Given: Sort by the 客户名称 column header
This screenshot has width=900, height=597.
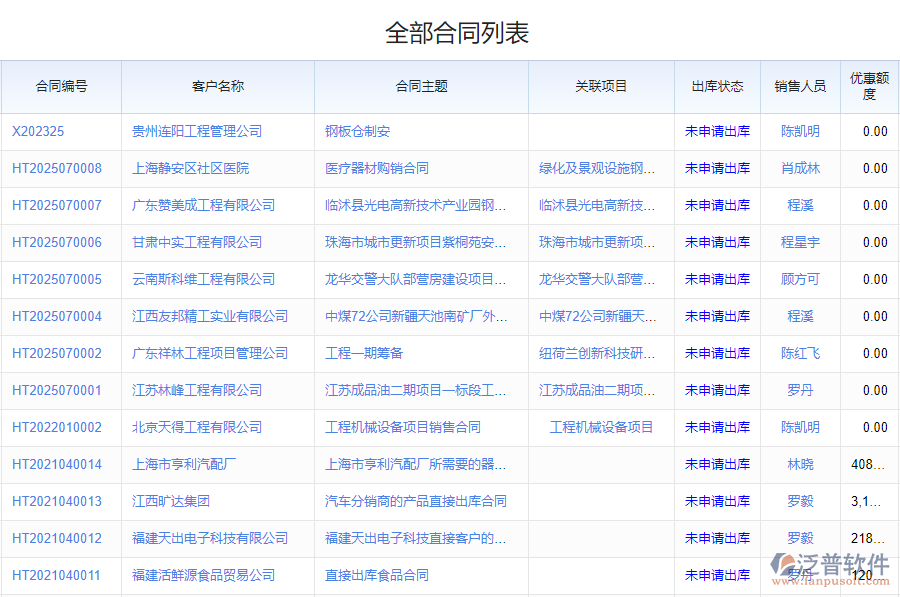Looking at the screenshot, I should [217, 86].
